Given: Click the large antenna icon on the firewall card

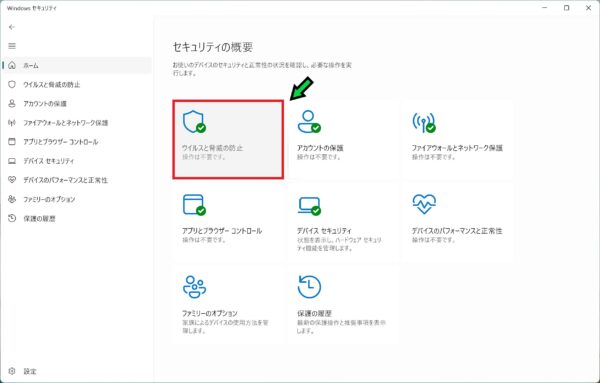Looking at the screenshot, I should [424, 122].
